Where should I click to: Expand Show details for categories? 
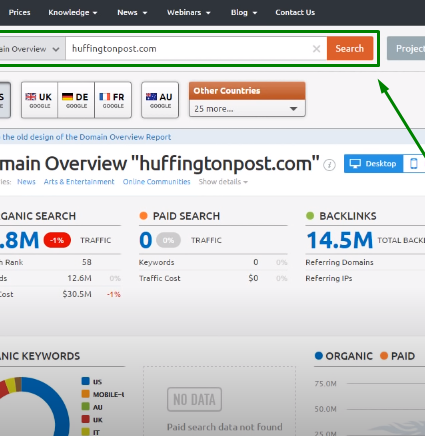click(x=223, y=182)
